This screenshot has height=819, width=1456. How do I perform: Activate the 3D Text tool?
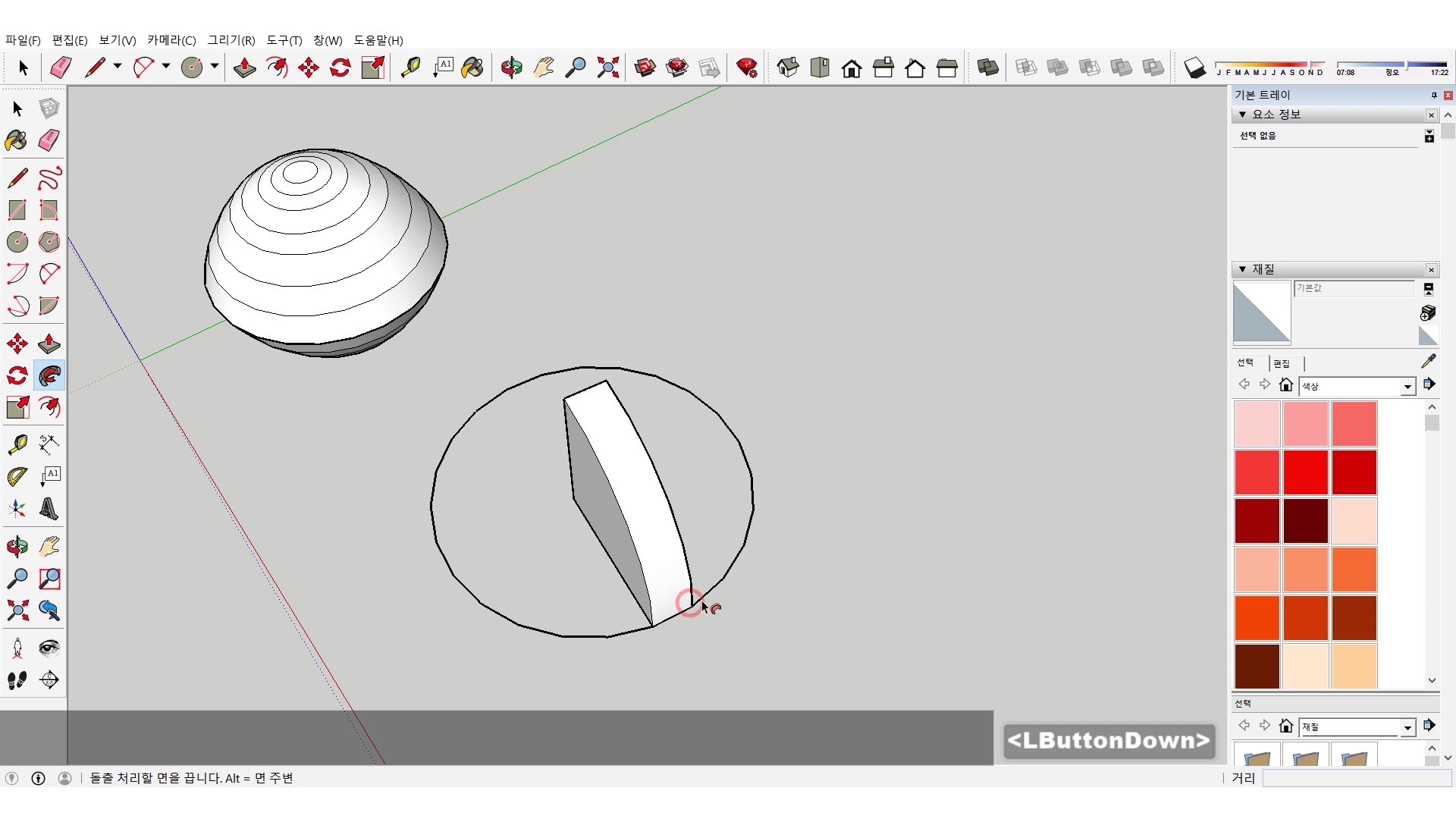[49, 509]
